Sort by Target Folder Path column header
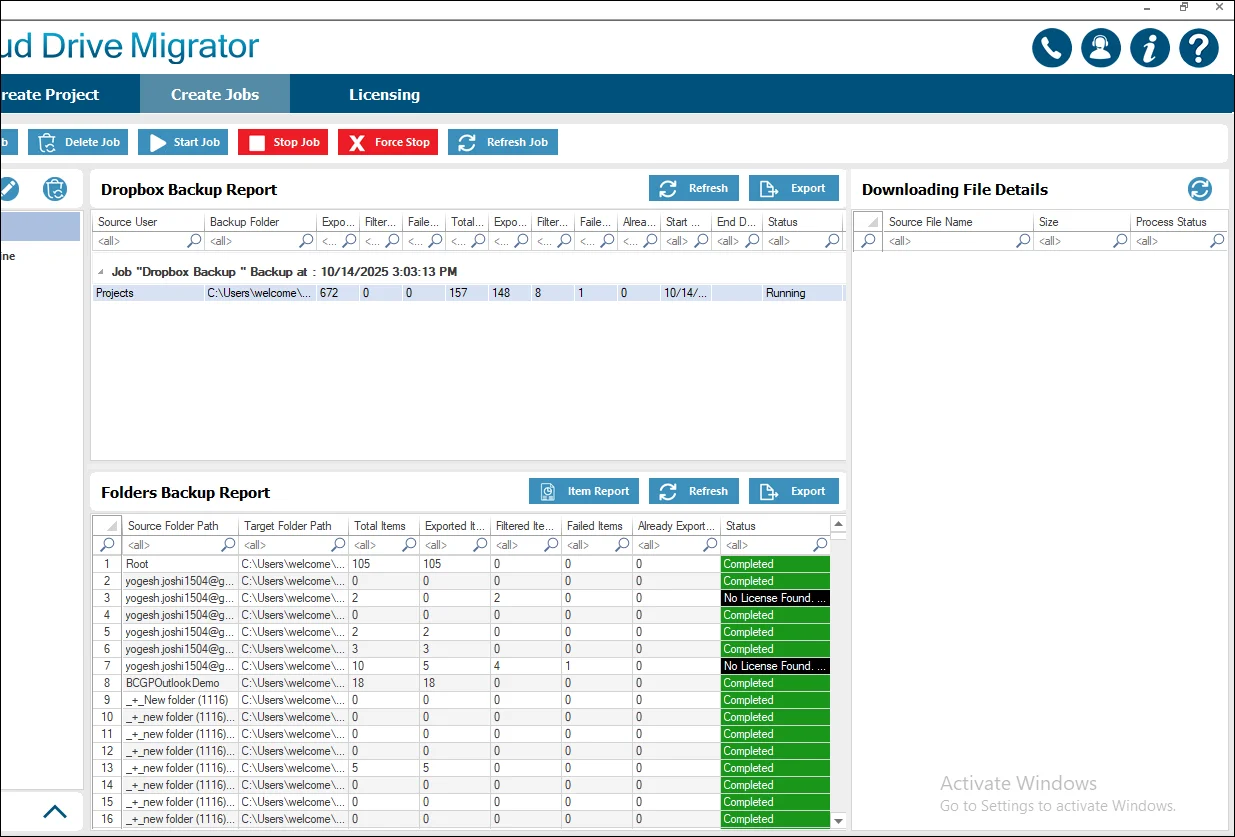The height and width of the screenshot is (837, 1235). (x=294, y=526)
